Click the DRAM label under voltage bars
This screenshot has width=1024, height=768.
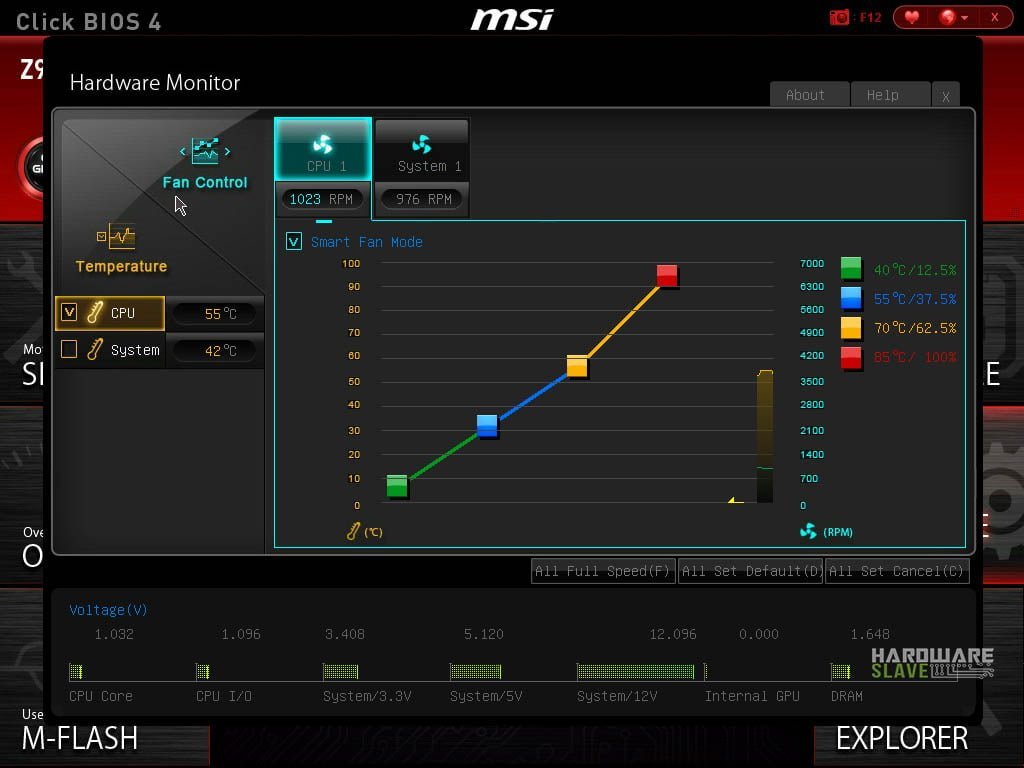point(847,696)
